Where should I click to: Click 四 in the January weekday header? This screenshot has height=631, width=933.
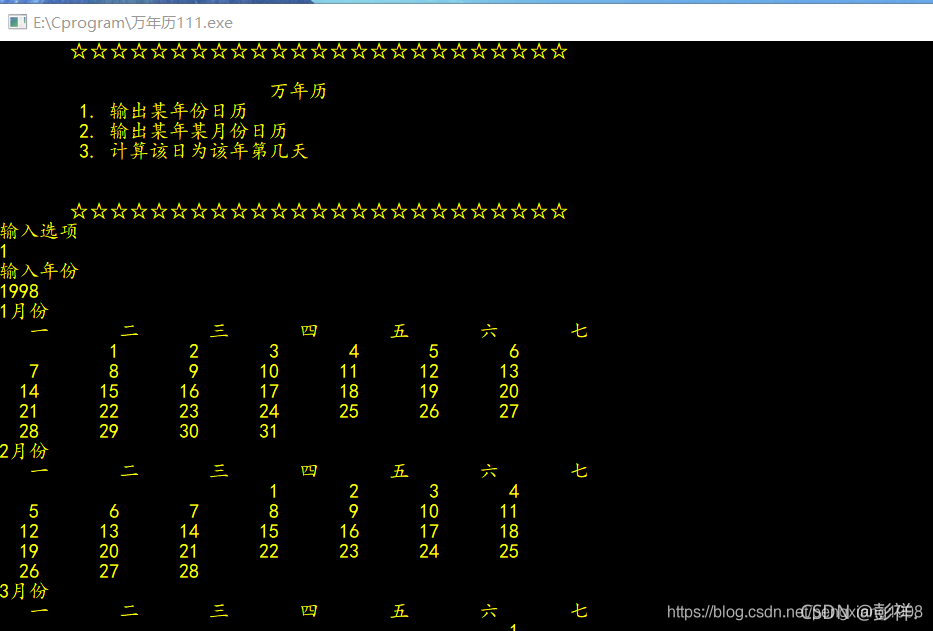click(309, 331)
